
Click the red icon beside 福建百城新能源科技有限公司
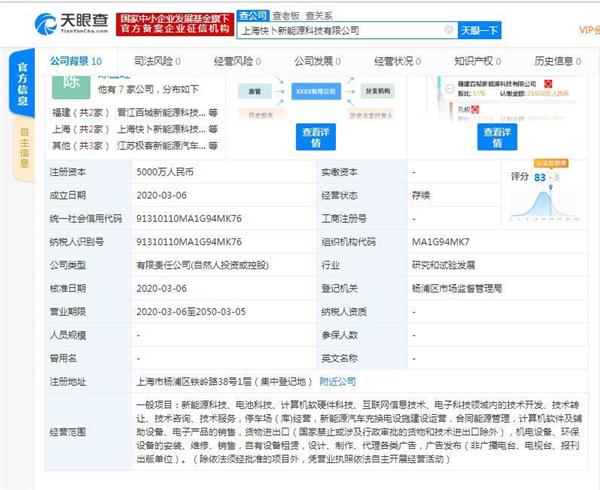pyautogui.click(x=548, y=83)
